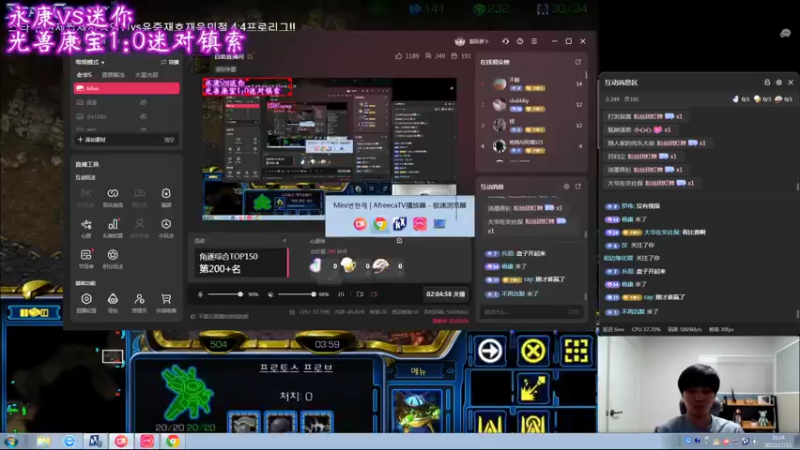Open the hamburger menu in app header

click(x=534, y=41)
